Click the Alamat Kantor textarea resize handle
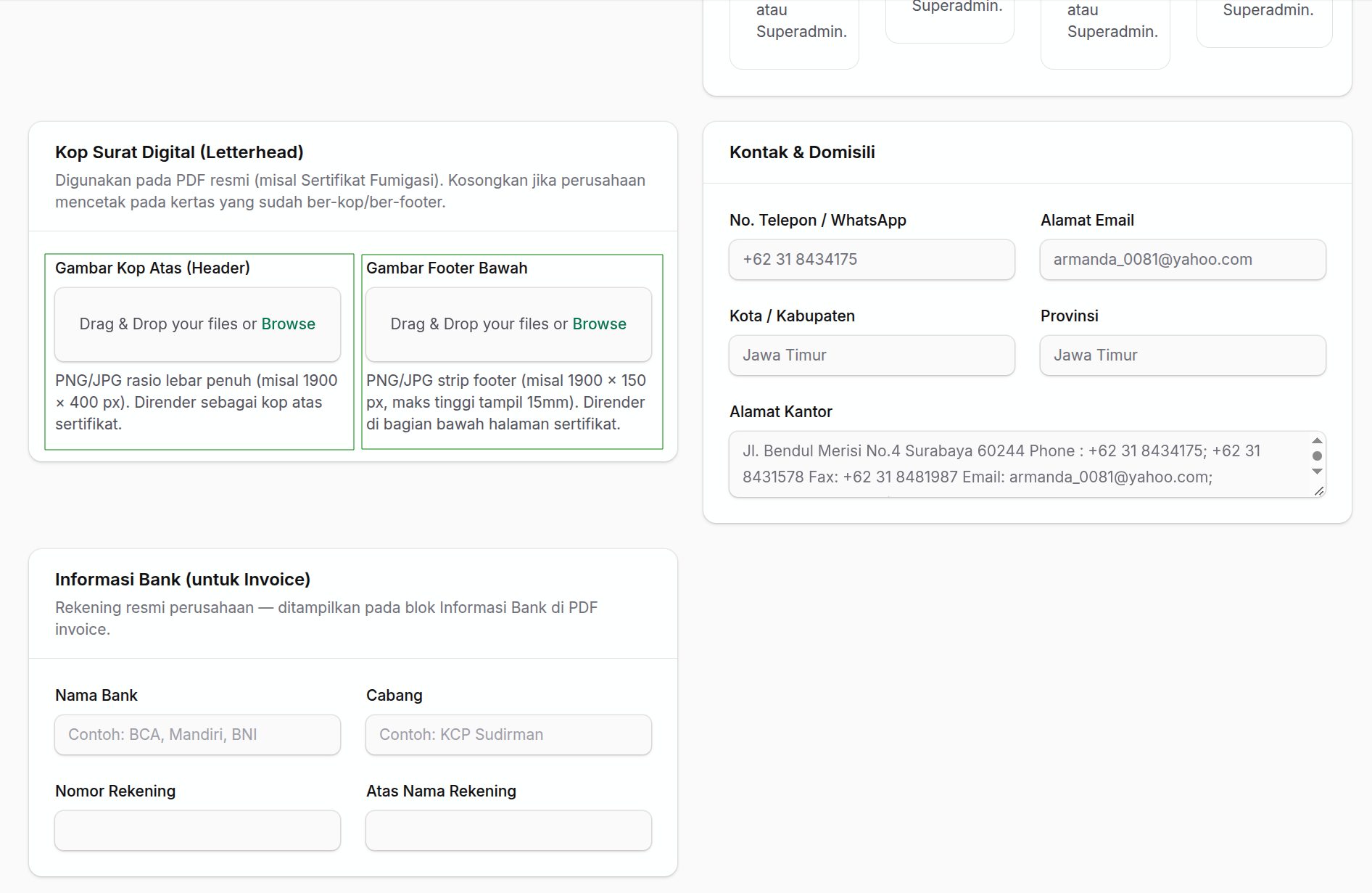Image resolution: width=1372 pixels, height=893 pixels. pos(1319,491)
